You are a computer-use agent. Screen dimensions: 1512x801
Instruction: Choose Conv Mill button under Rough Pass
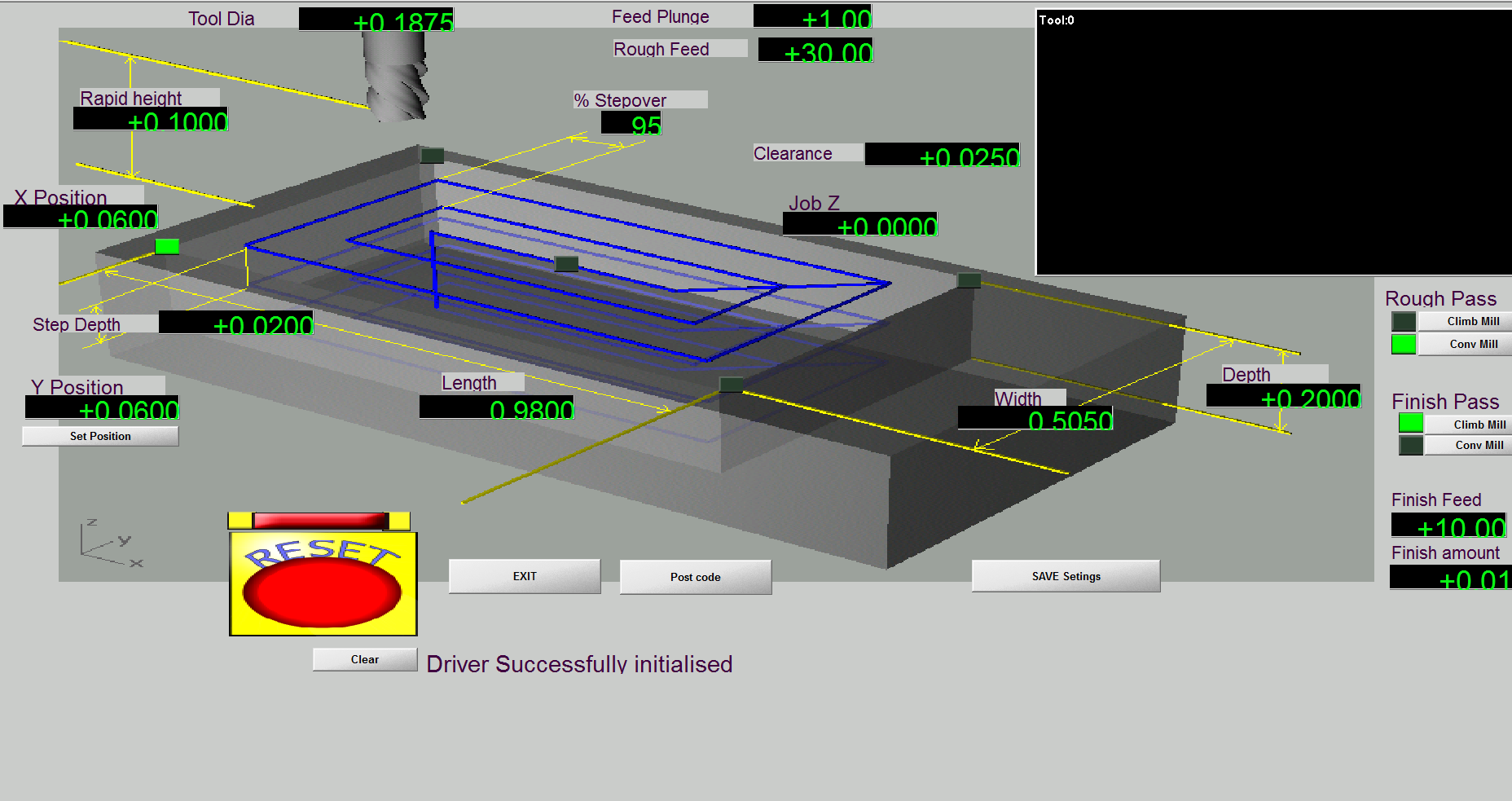tap(1466, 344)
